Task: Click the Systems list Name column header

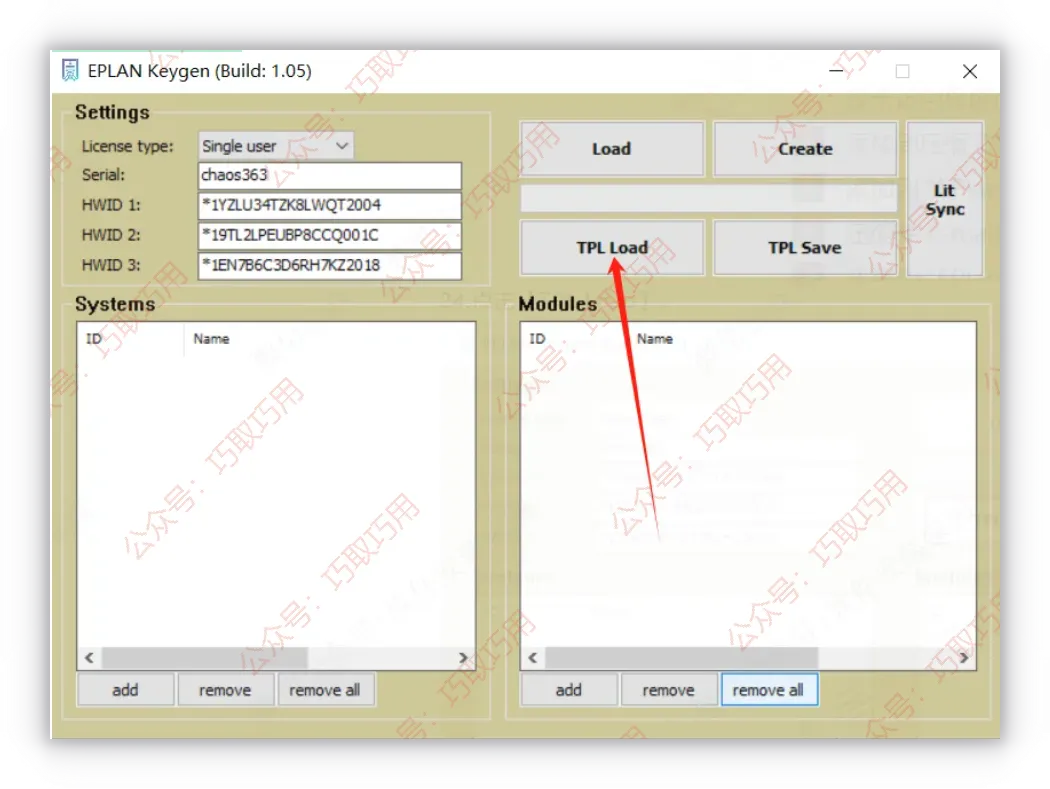Action: (212, 339)
